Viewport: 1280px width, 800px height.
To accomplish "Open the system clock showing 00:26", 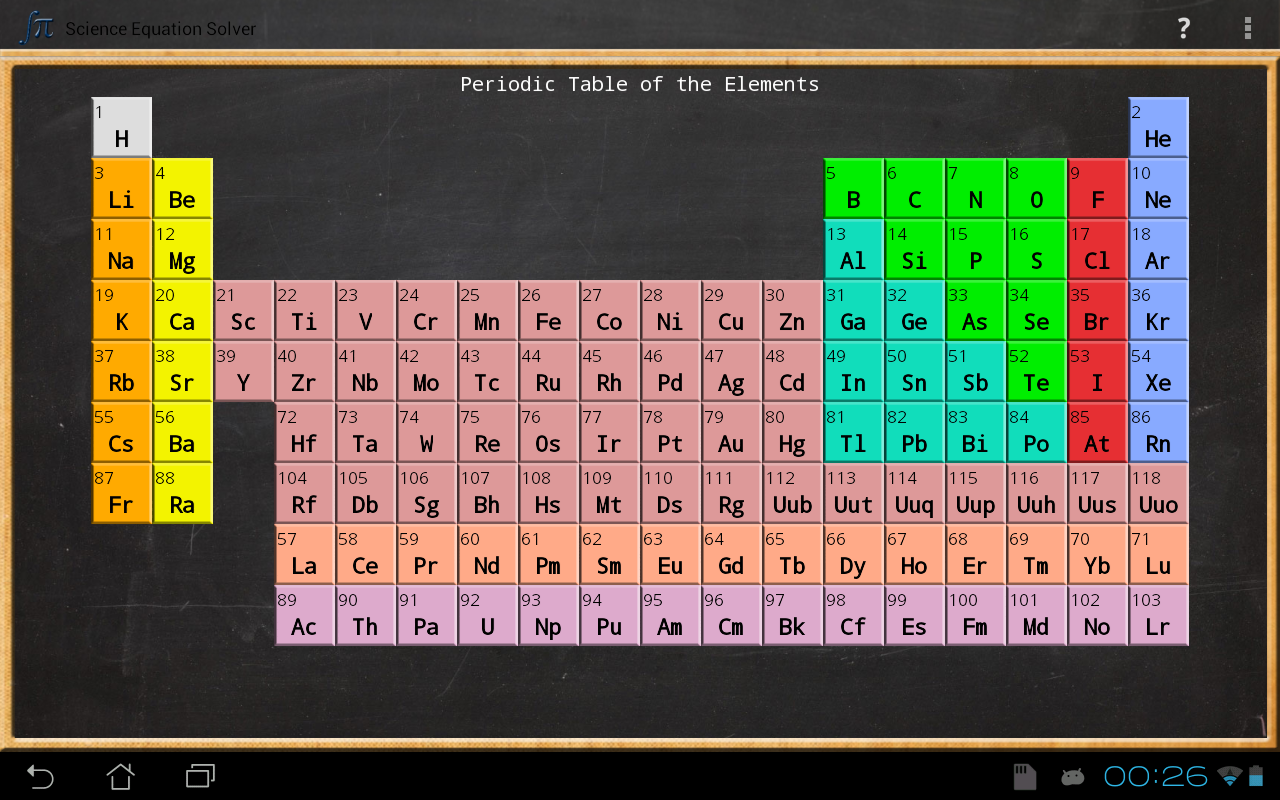I will tap(1155, 776).
